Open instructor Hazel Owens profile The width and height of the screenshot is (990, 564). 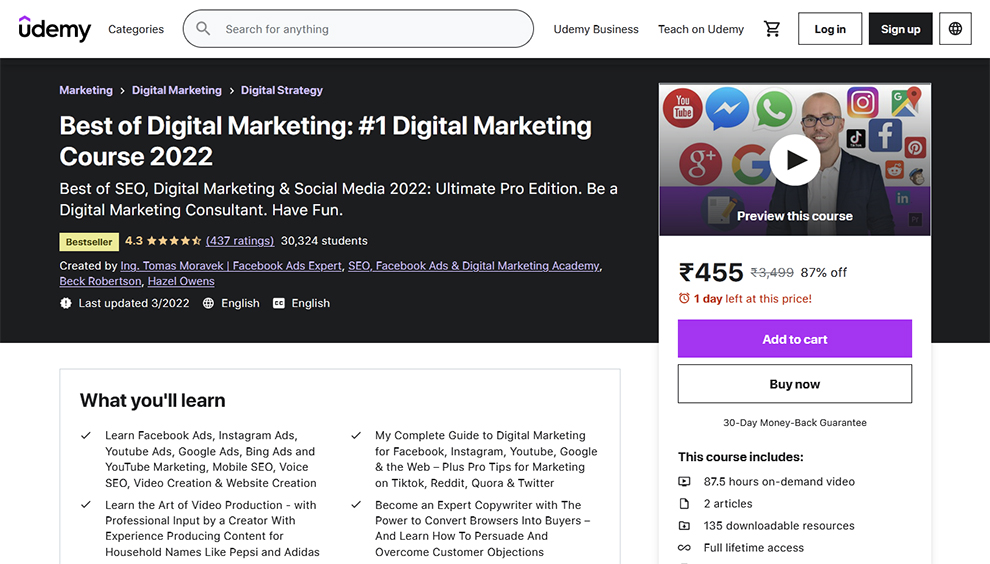(x=181, y=281)
